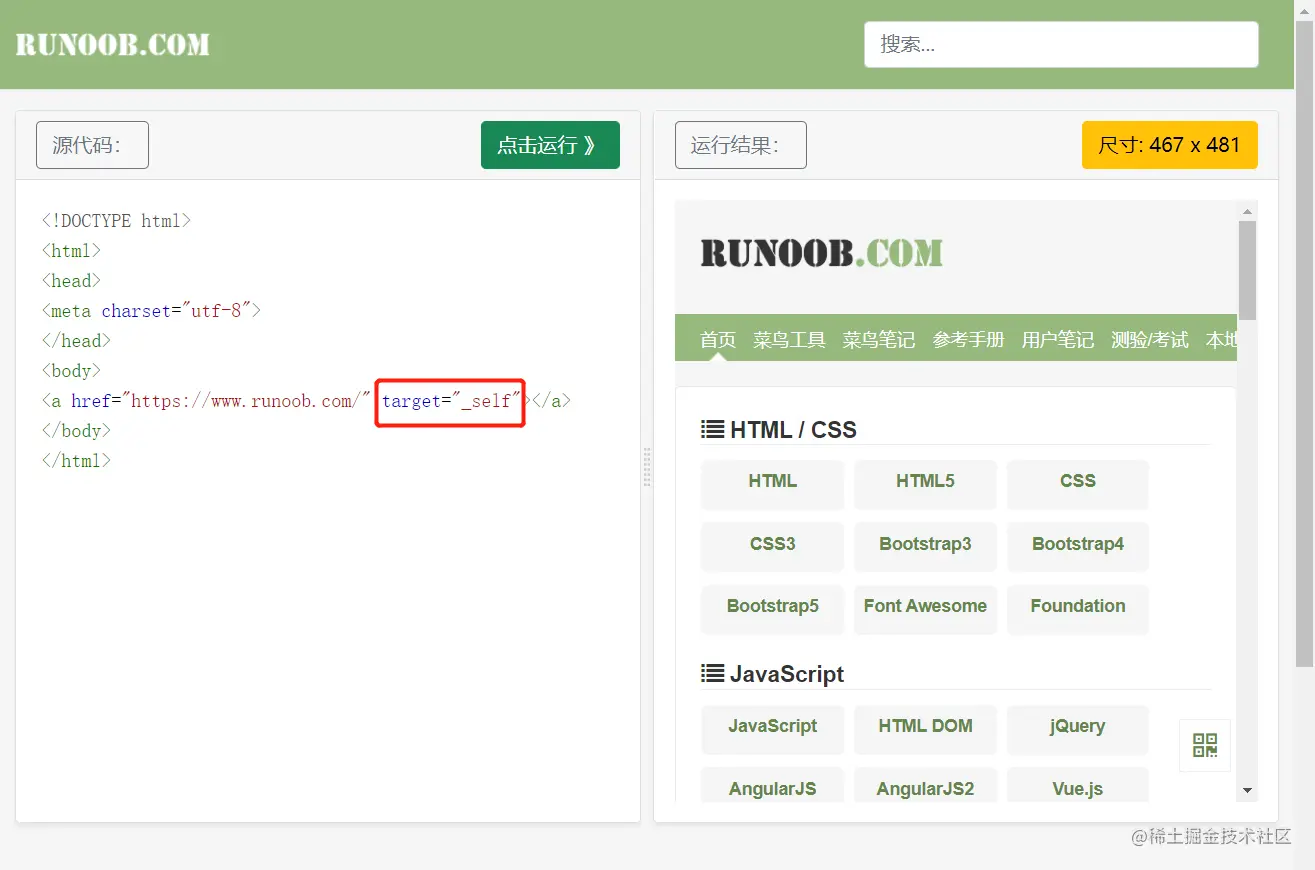The width and height of the screenshot is (1315, 870).
Task: Click the </html> closing tag line
Action: pyautogui.click(x=76, y=461)
